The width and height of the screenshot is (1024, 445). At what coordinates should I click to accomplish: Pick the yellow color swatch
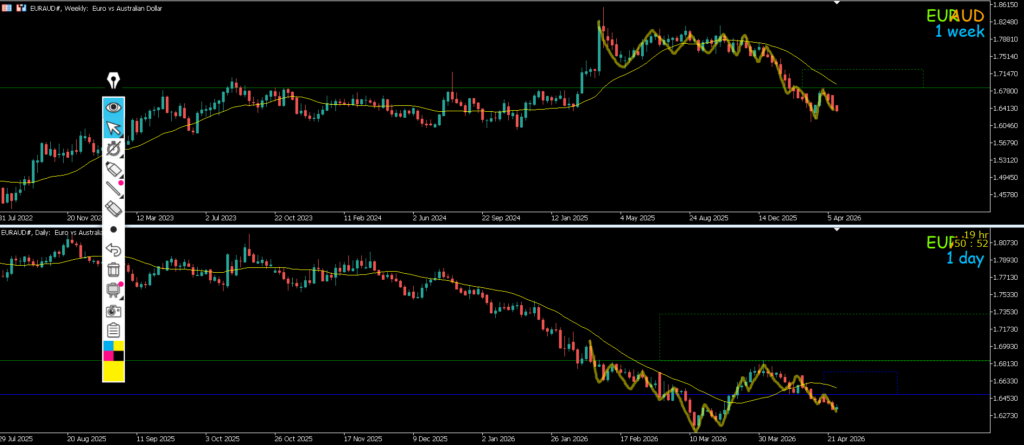(x=113, y=371)
